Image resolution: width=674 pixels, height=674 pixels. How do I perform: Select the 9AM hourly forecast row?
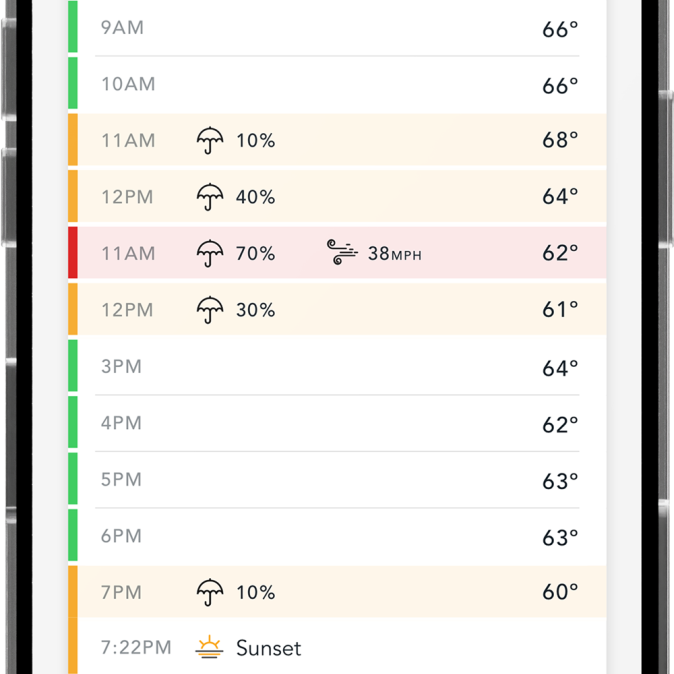340,28
